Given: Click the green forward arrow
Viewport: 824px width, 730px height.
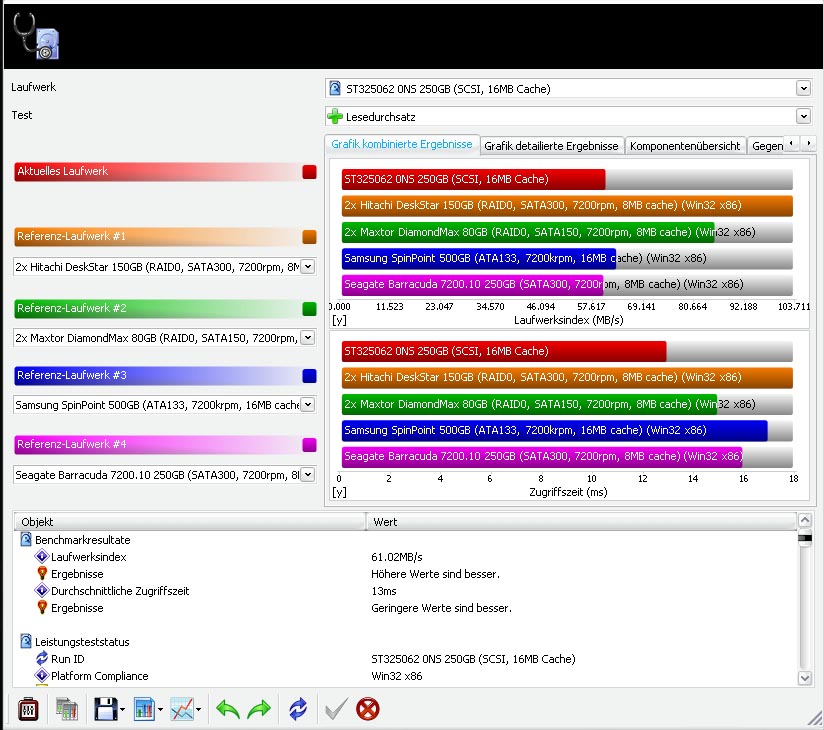Looking at the screenshot, I should tap(259, 709).
